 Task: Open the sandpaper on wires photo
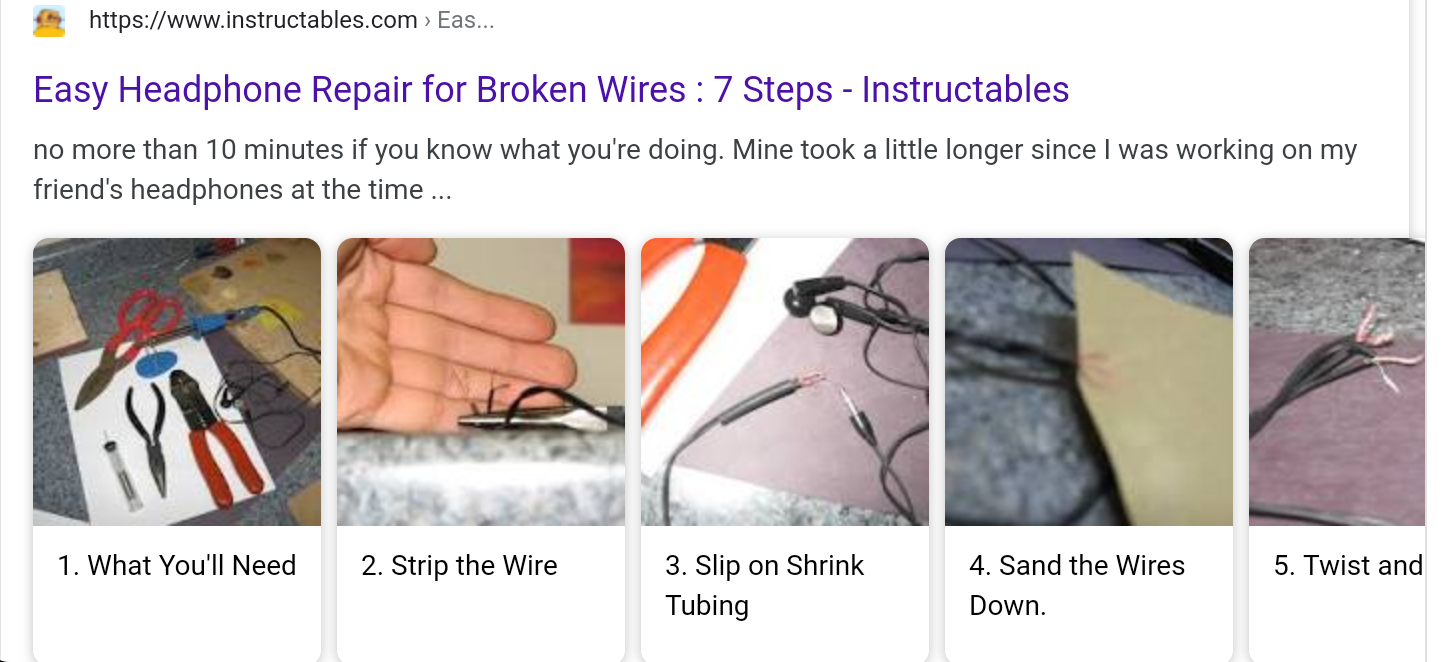[x=1089, y=382]
